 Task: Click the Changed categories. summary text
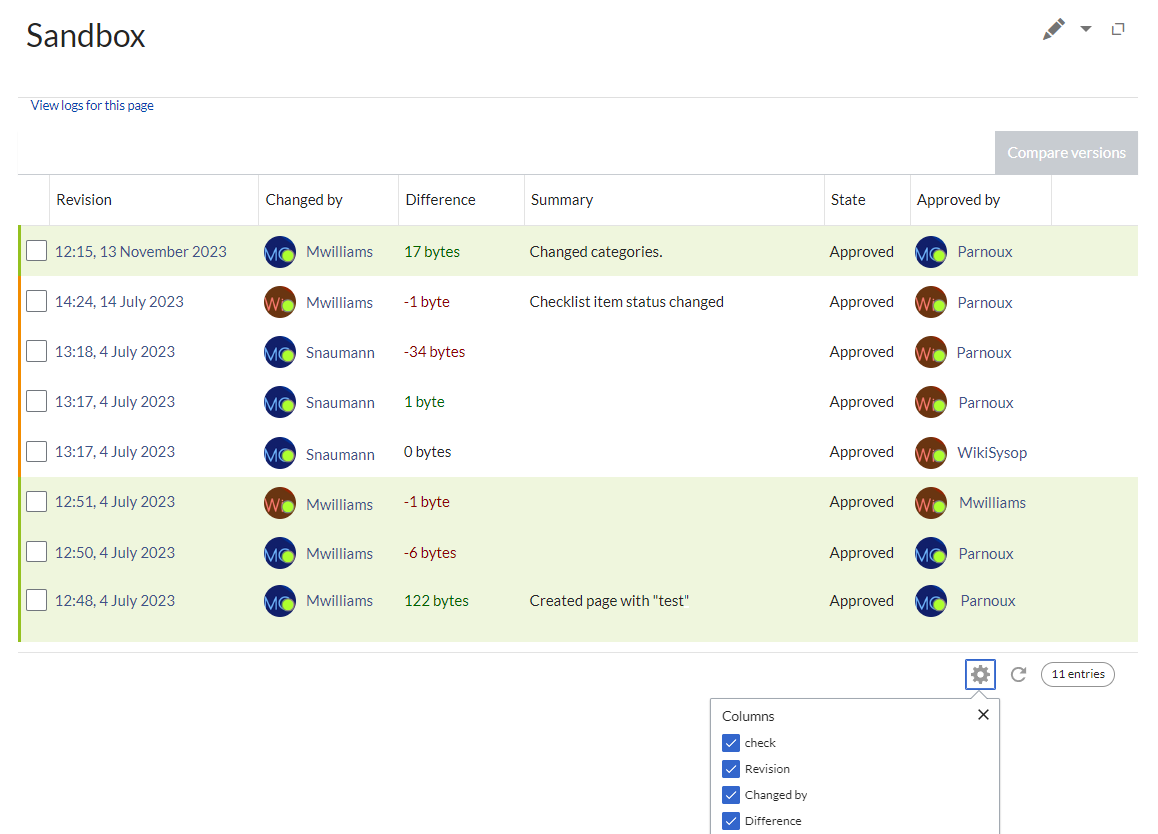[x=596, y=252]
